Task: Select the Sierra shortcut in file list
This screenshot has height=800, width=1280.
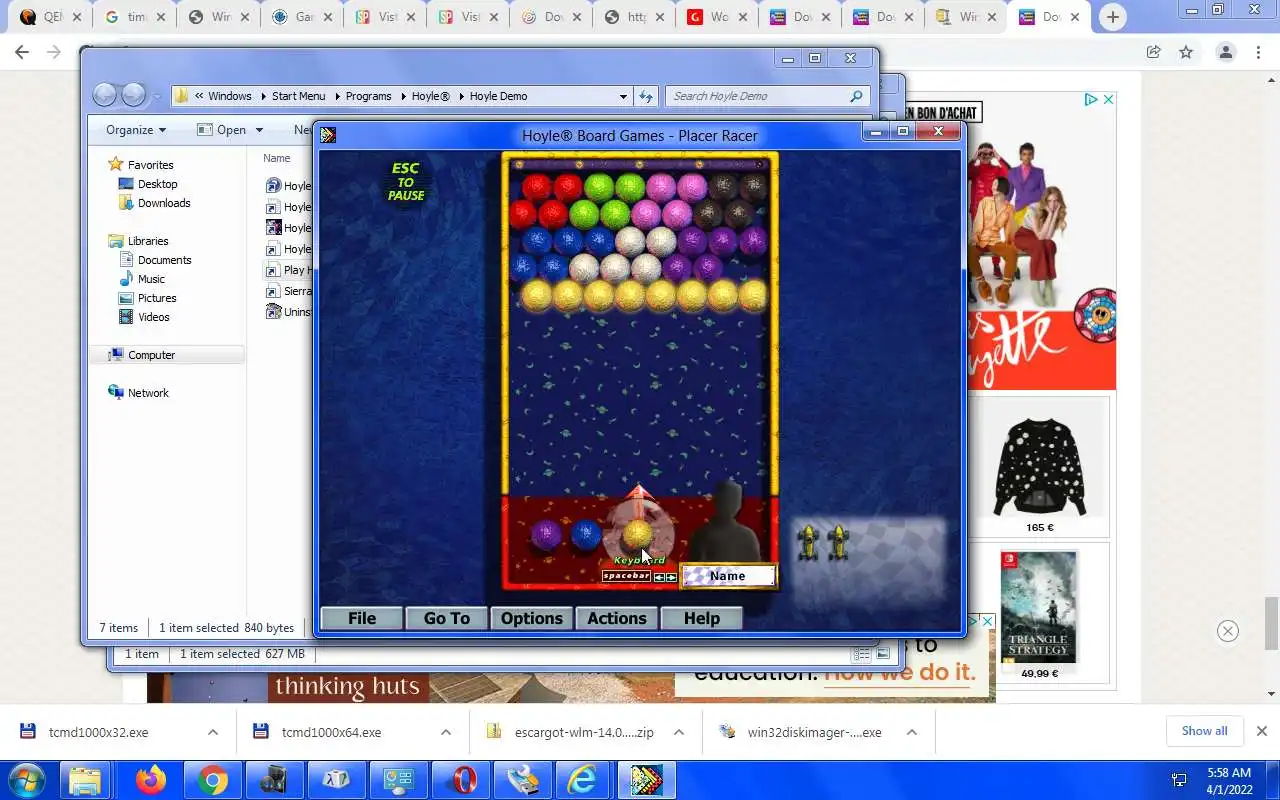Action: coord(289,291)
